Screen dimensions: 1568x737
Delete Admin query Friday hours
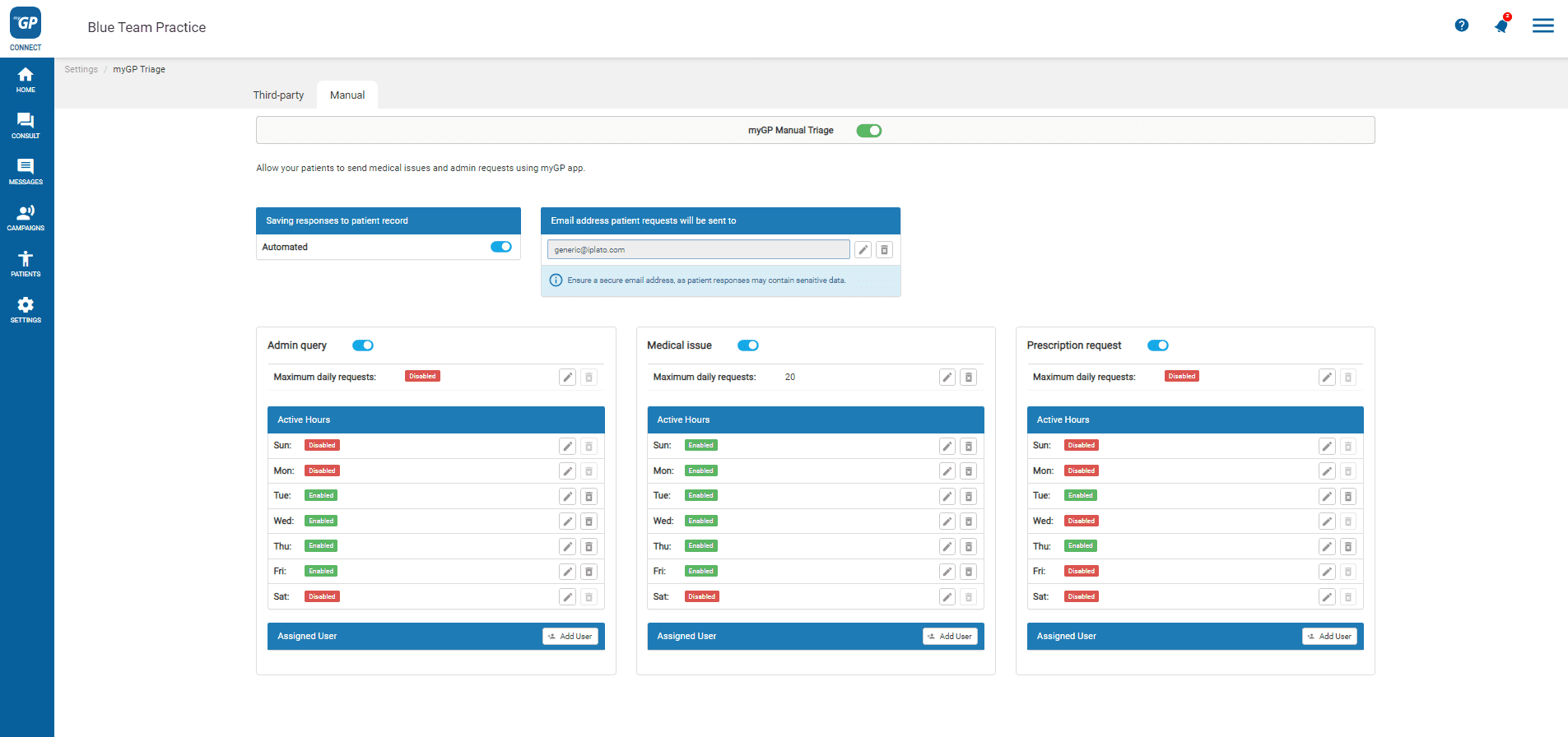[589, 572]
